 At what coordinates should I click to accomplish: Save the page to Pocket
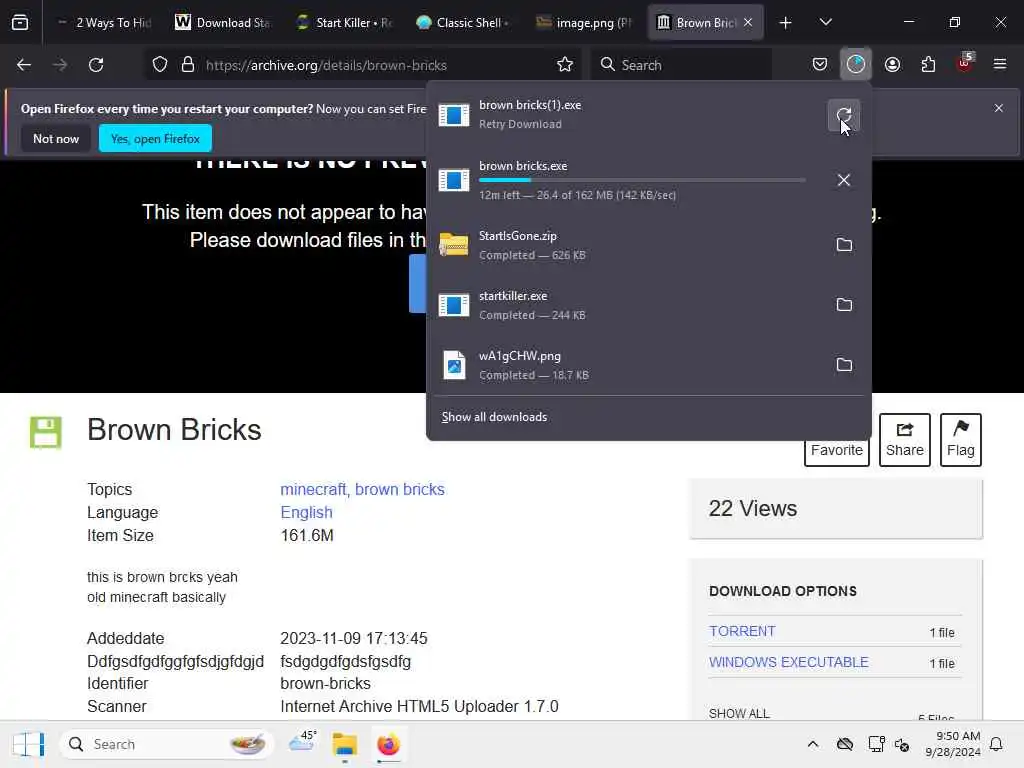[x=820, y=65]
